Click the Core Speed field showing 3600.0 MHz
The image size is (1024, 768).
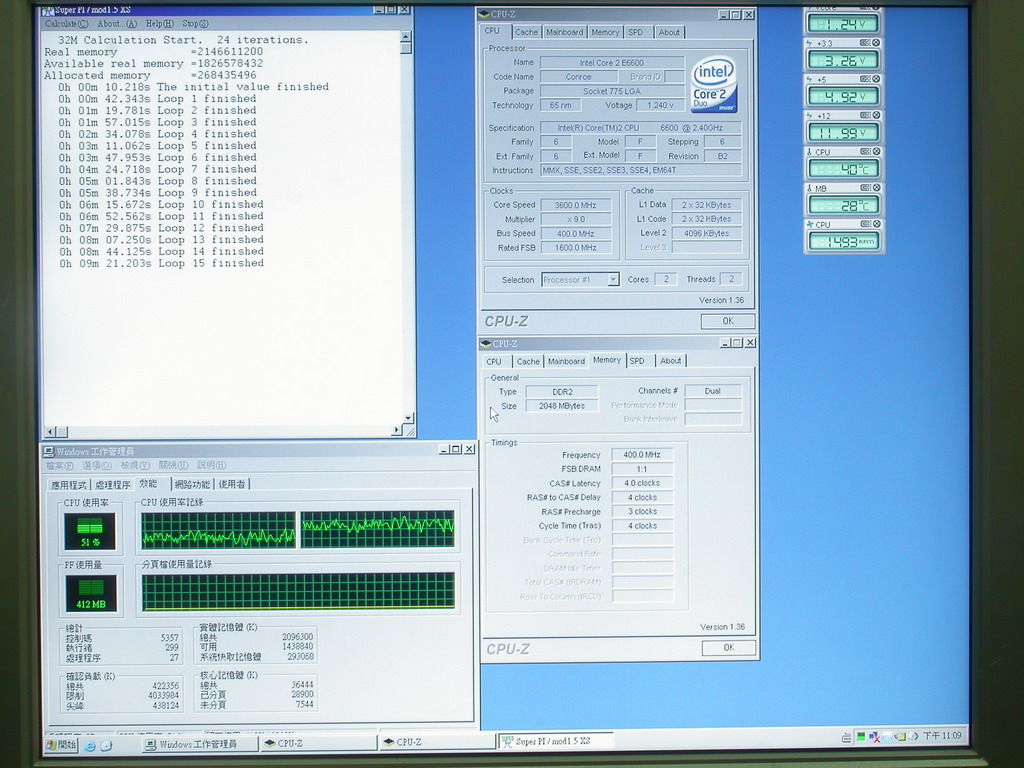576,205
